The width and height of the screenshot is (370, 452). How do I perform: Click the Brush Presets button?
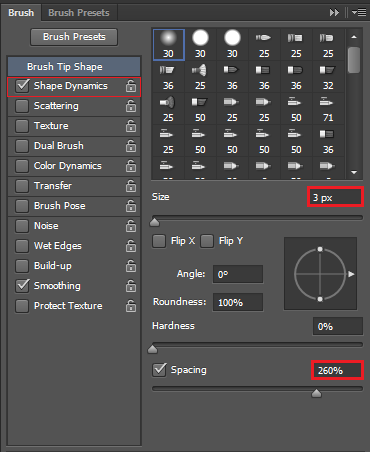74,37
